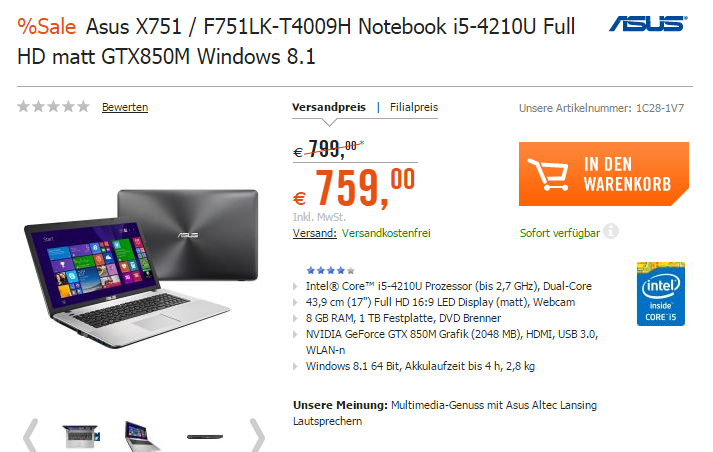Switch to the Versandpreis tab

[329, 107]
